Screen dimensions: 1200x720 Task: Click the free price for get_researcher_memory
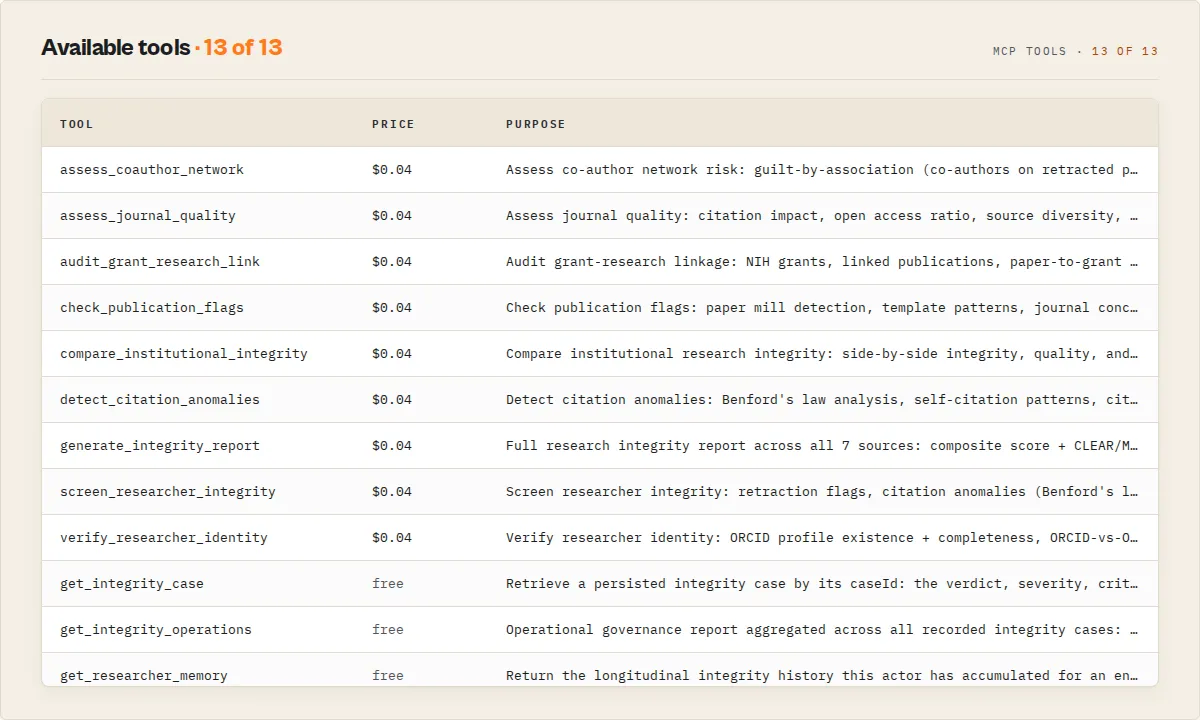[388, 675]
